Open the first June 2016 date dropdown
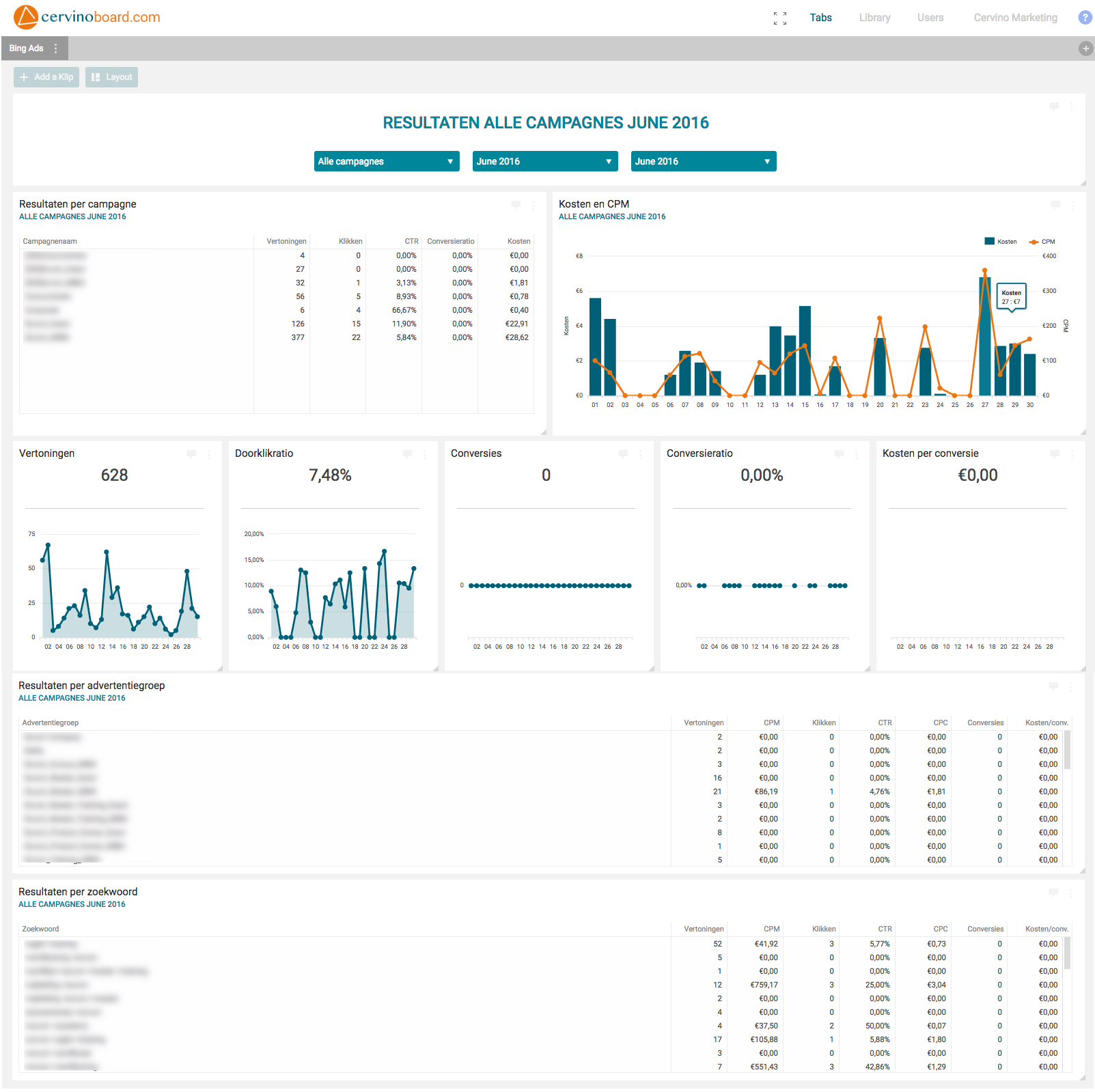 [x=544, y=161]
